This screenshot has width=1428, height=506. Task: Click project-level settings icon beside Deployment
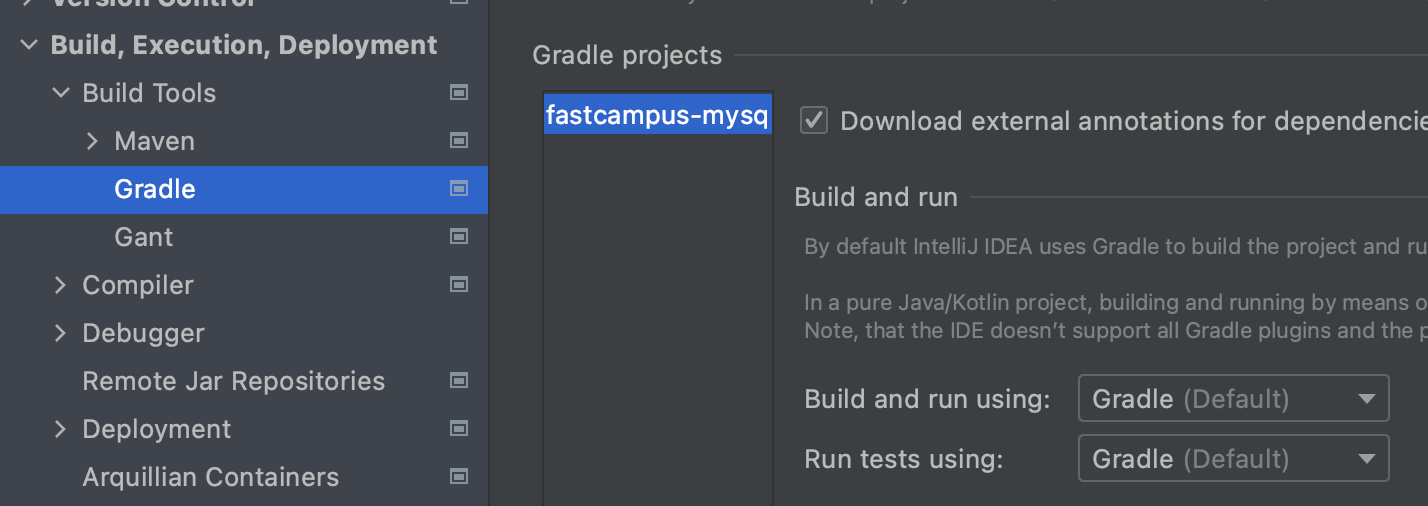(459, 429)
